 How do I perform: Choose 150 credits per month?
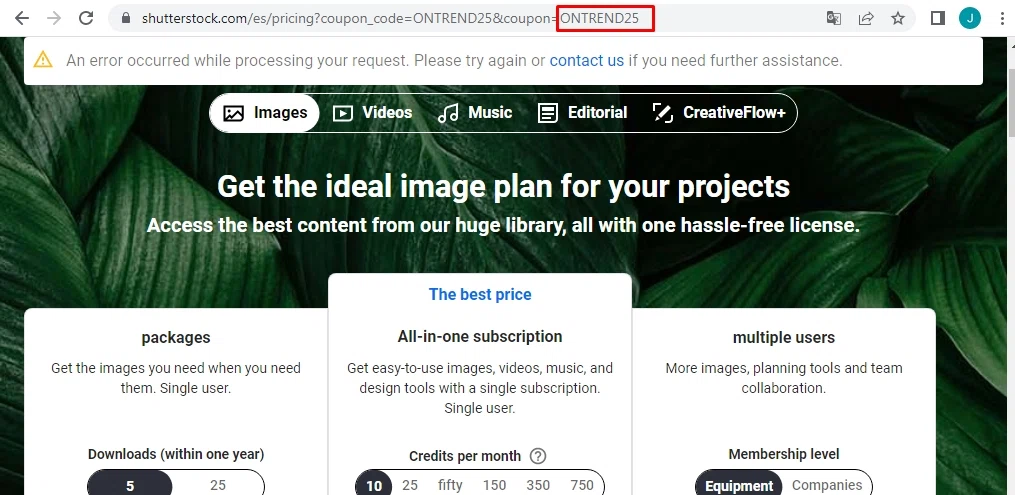(494, 485)
